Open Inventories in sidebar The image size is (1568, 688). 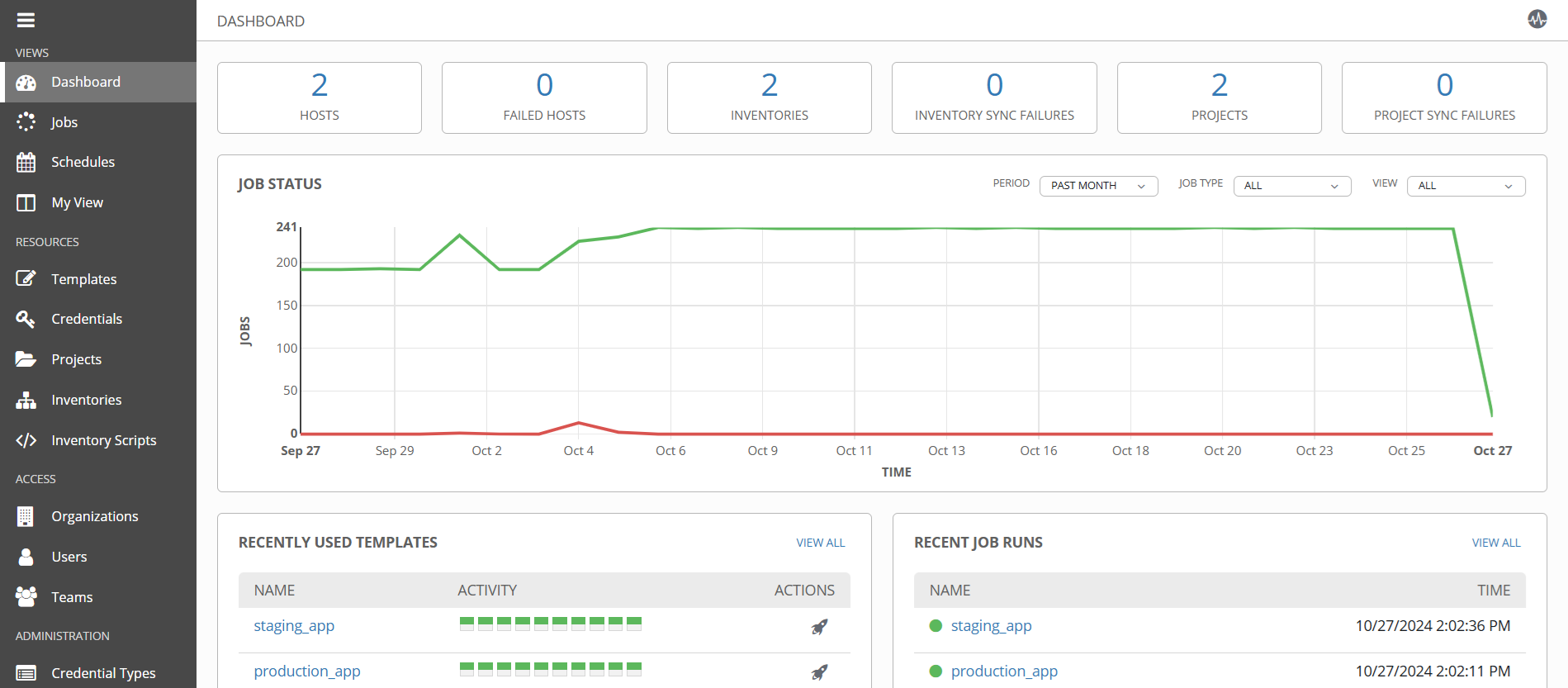(x=98, y=400)
